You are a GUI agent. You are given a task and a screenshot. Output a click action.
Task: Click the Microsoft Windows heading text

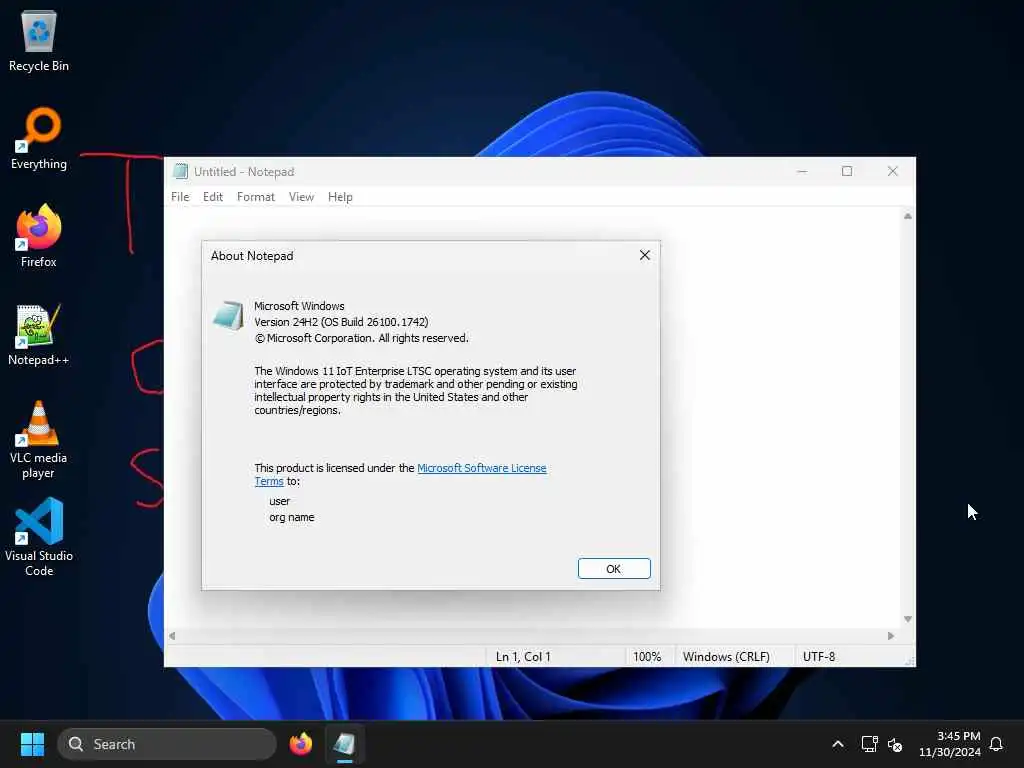[x=299, y=306]
